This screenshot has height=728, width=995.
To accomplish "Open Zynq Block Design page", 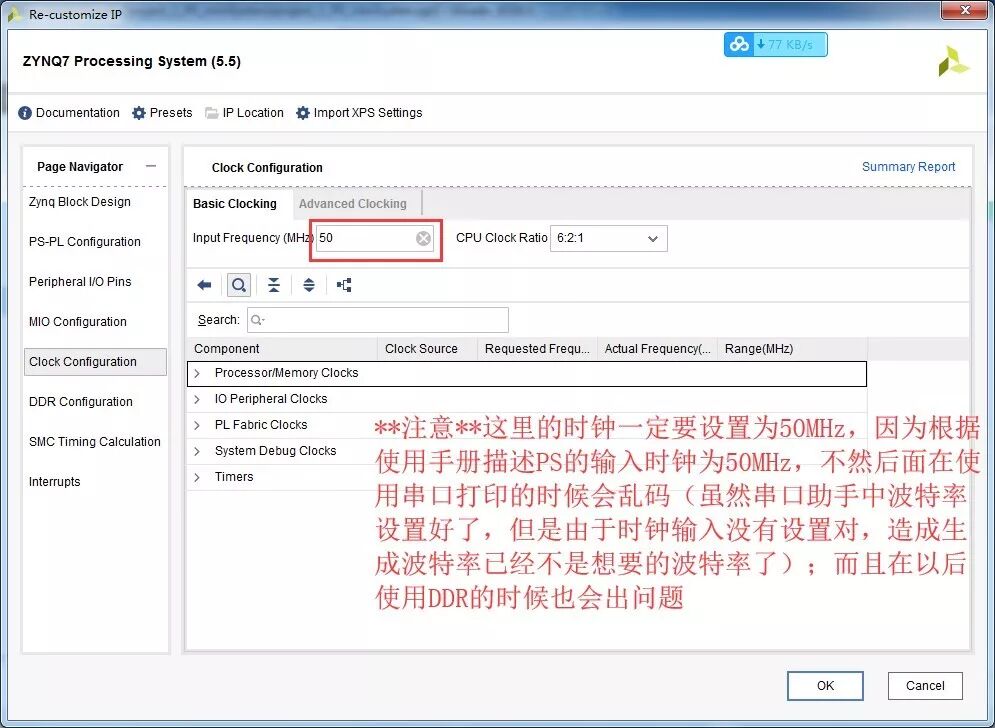I will [80, 202].
